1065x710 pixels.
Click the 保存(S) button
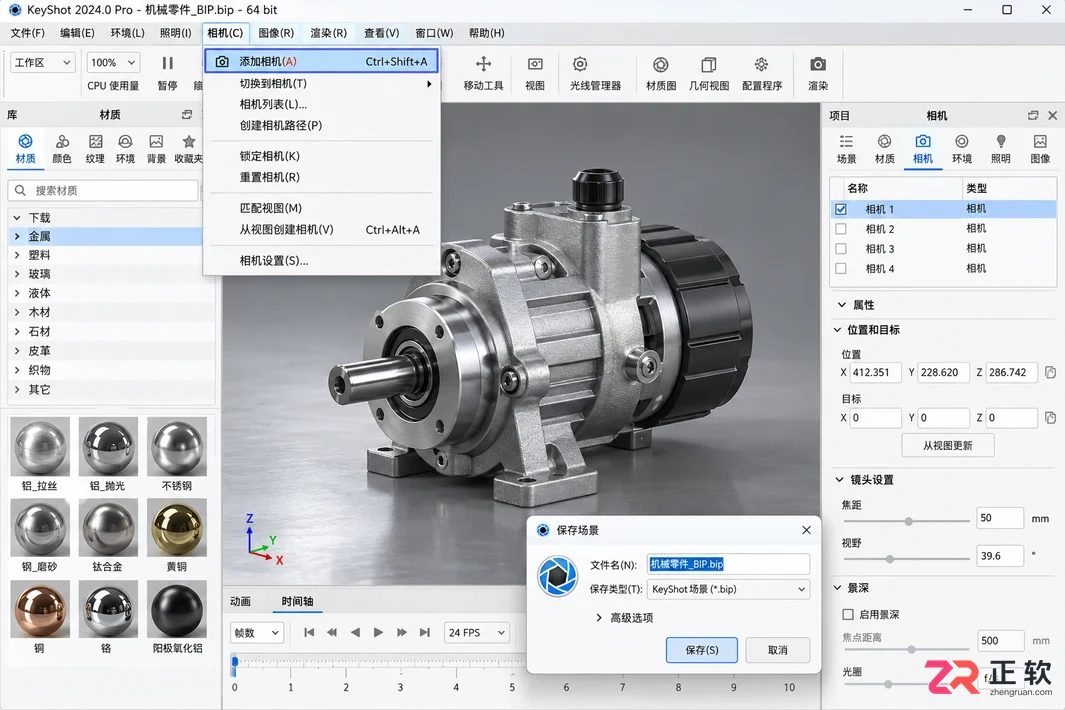[x=702, y=650]
